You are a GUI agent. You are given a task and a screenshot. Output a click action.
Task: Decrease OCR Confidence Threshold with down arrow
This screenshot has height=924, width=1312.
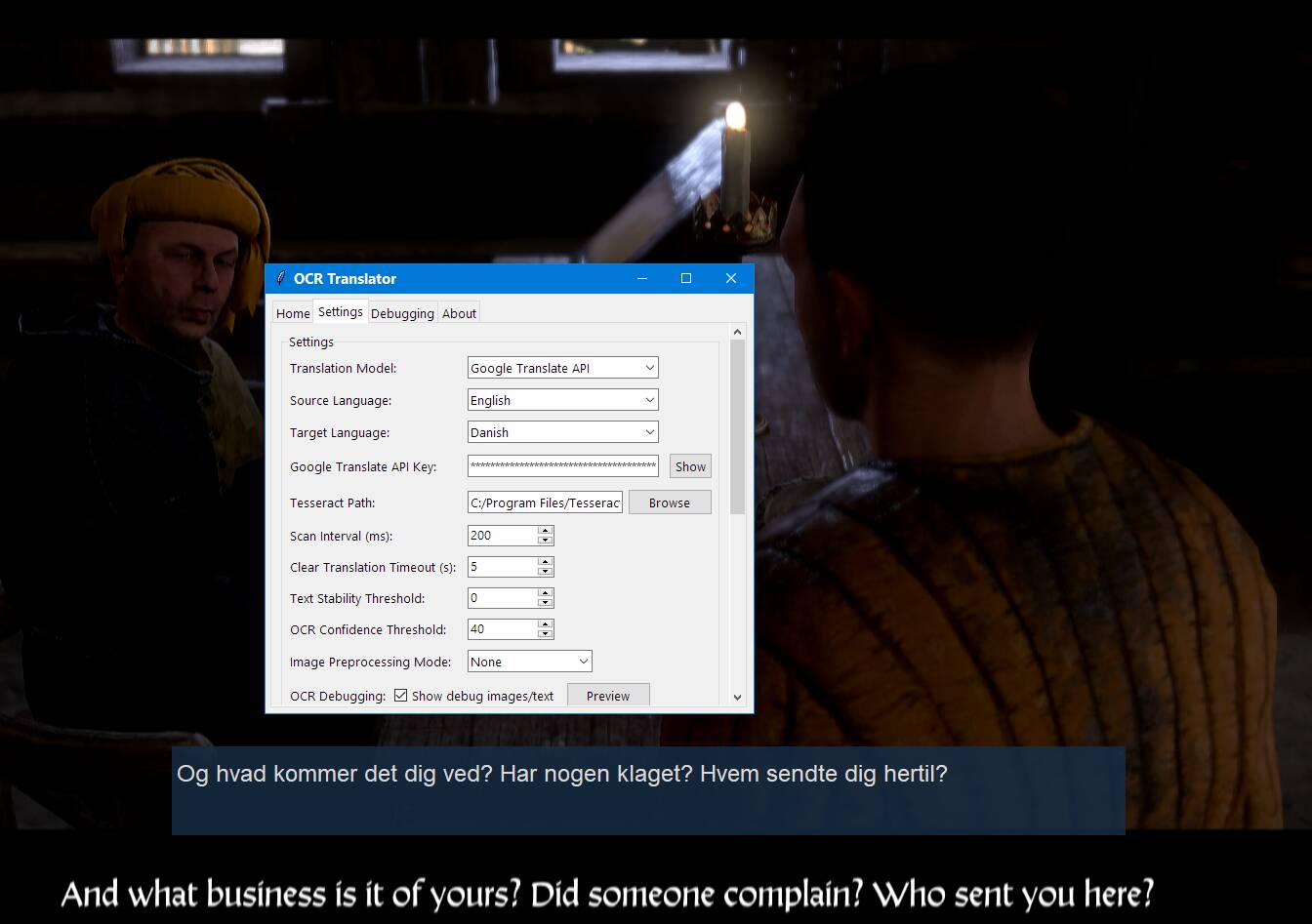(546, 634)
